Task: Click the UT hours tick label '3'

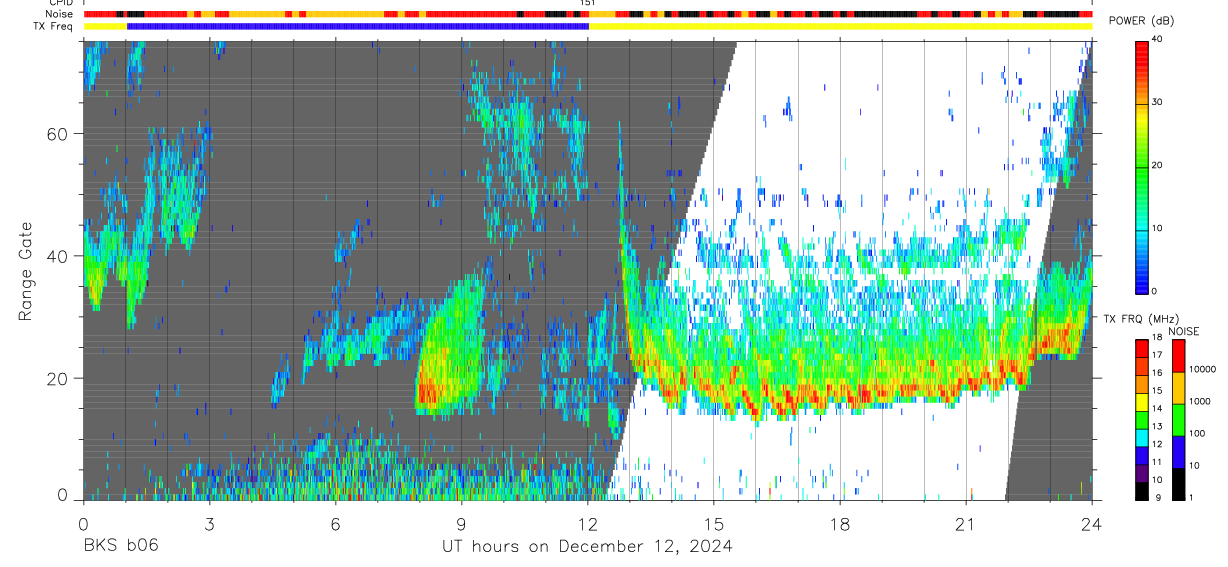Action: (209, 524)
